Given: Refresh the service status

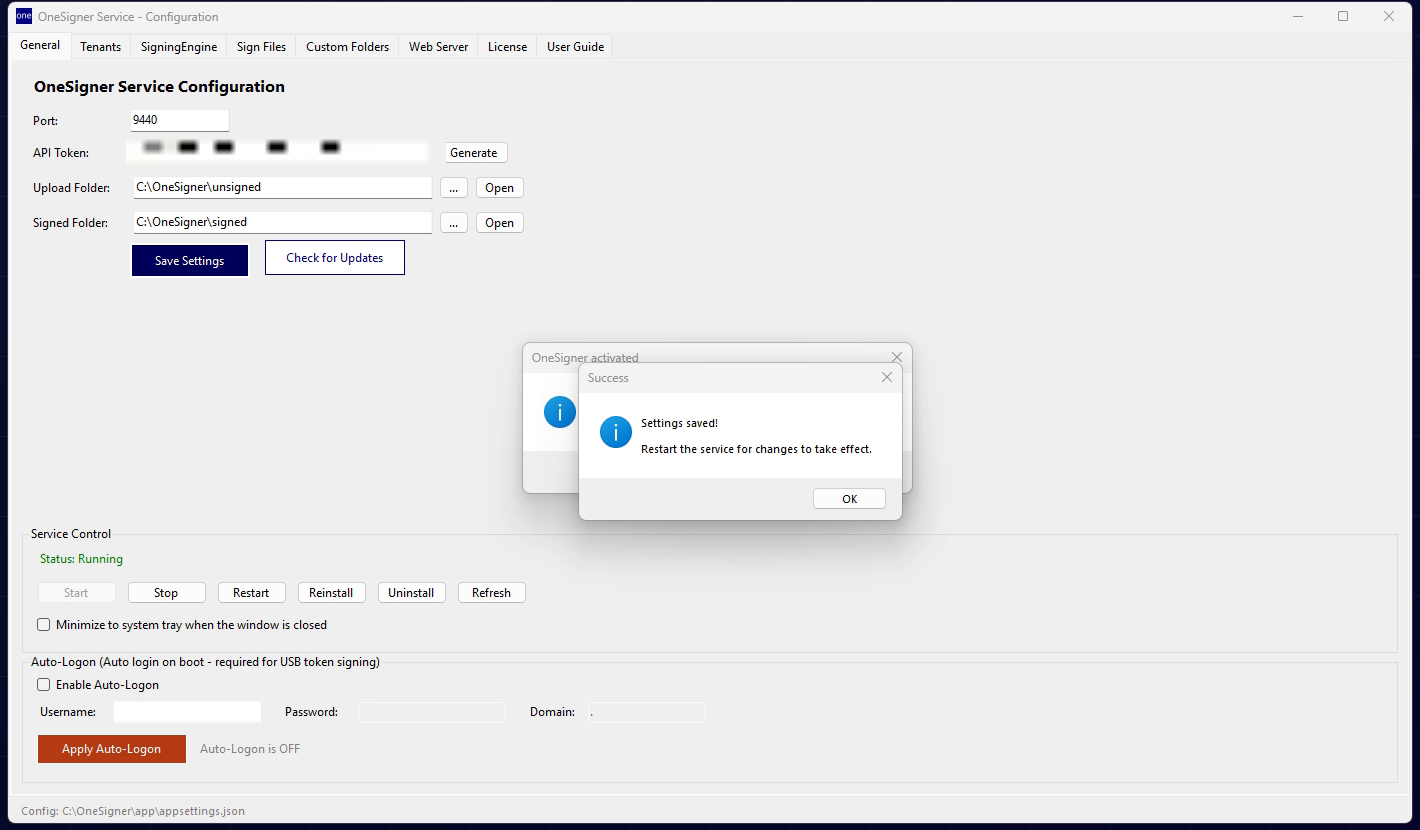Looking at the screenshot, I should click(491, 593).
